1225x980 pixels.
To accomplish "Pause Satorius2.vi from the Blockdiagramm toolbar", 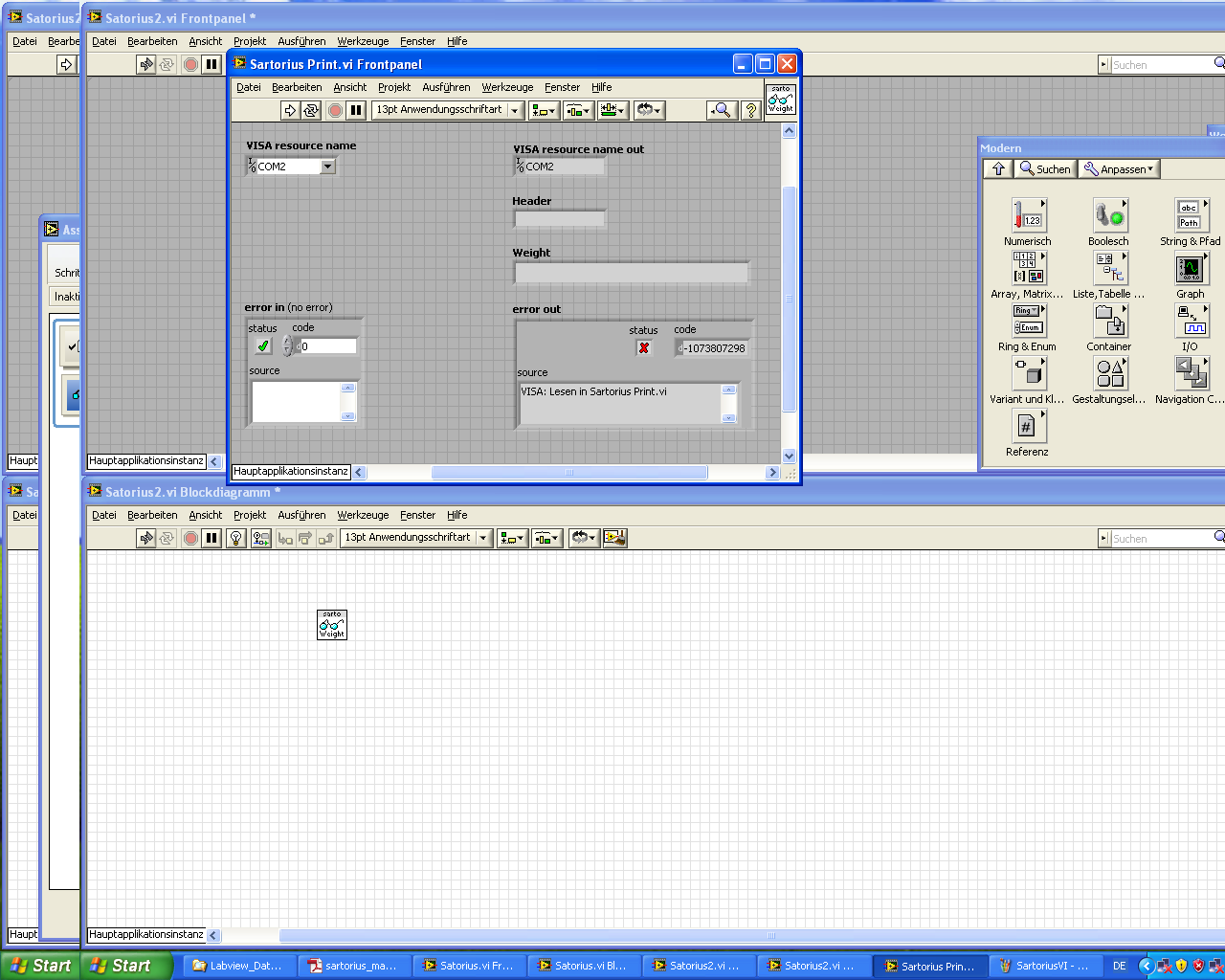I will pos(212,538).
